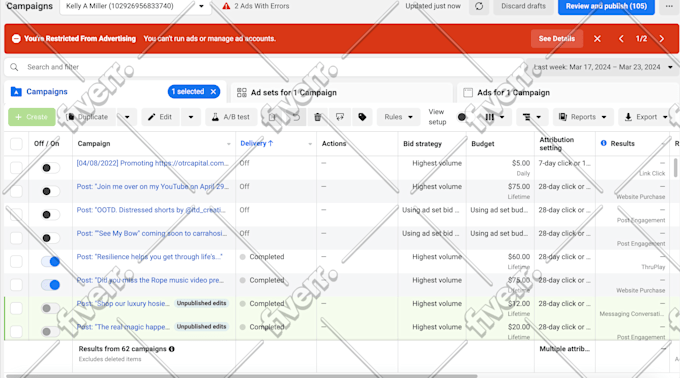The width and height of the screenshot is (680, 378).
Task: Click info icon beside Results from 62 campaigns
Action: 172,349
